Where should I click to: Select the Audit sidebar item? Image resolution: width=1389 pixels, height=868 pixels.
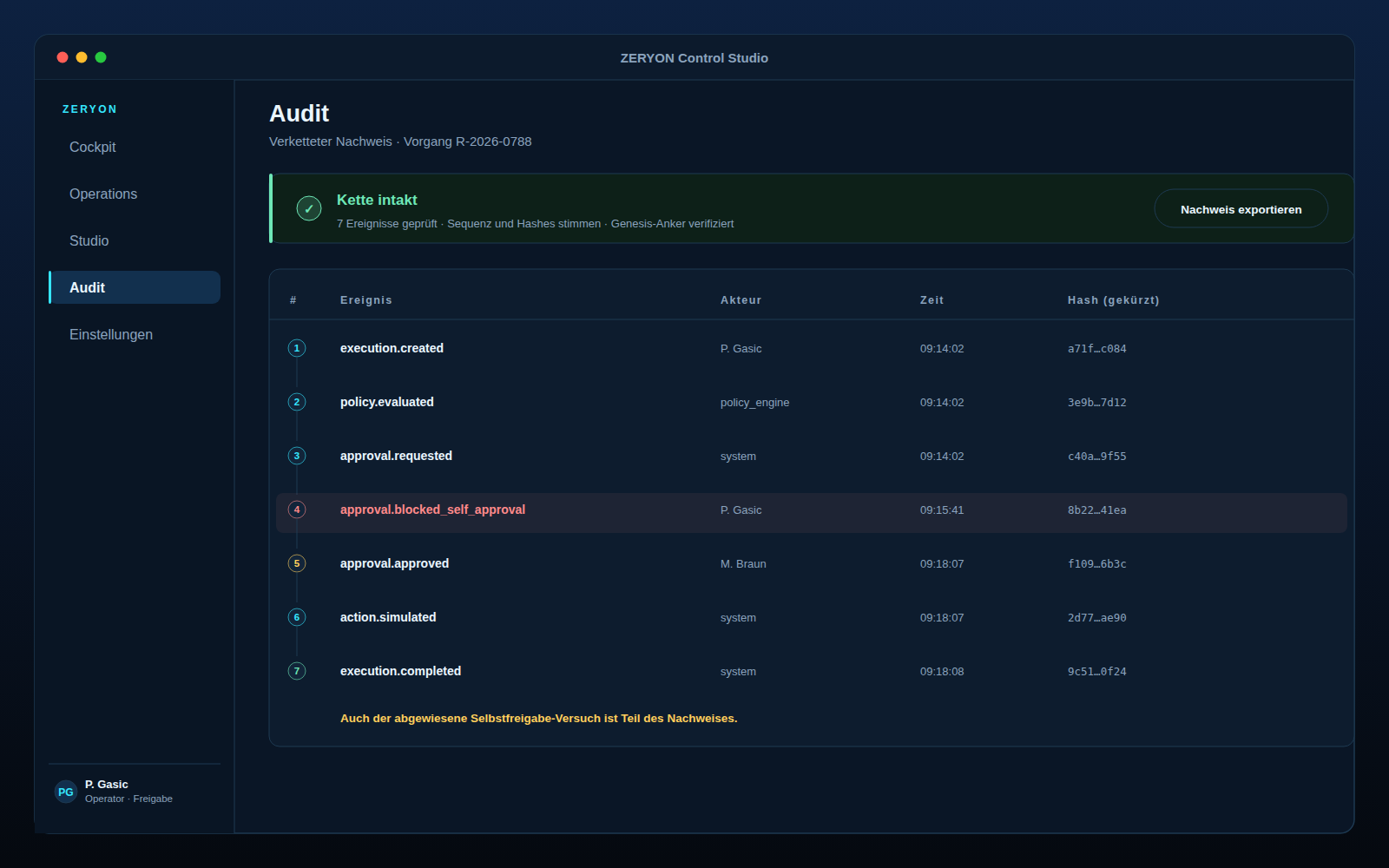[135, 287]
